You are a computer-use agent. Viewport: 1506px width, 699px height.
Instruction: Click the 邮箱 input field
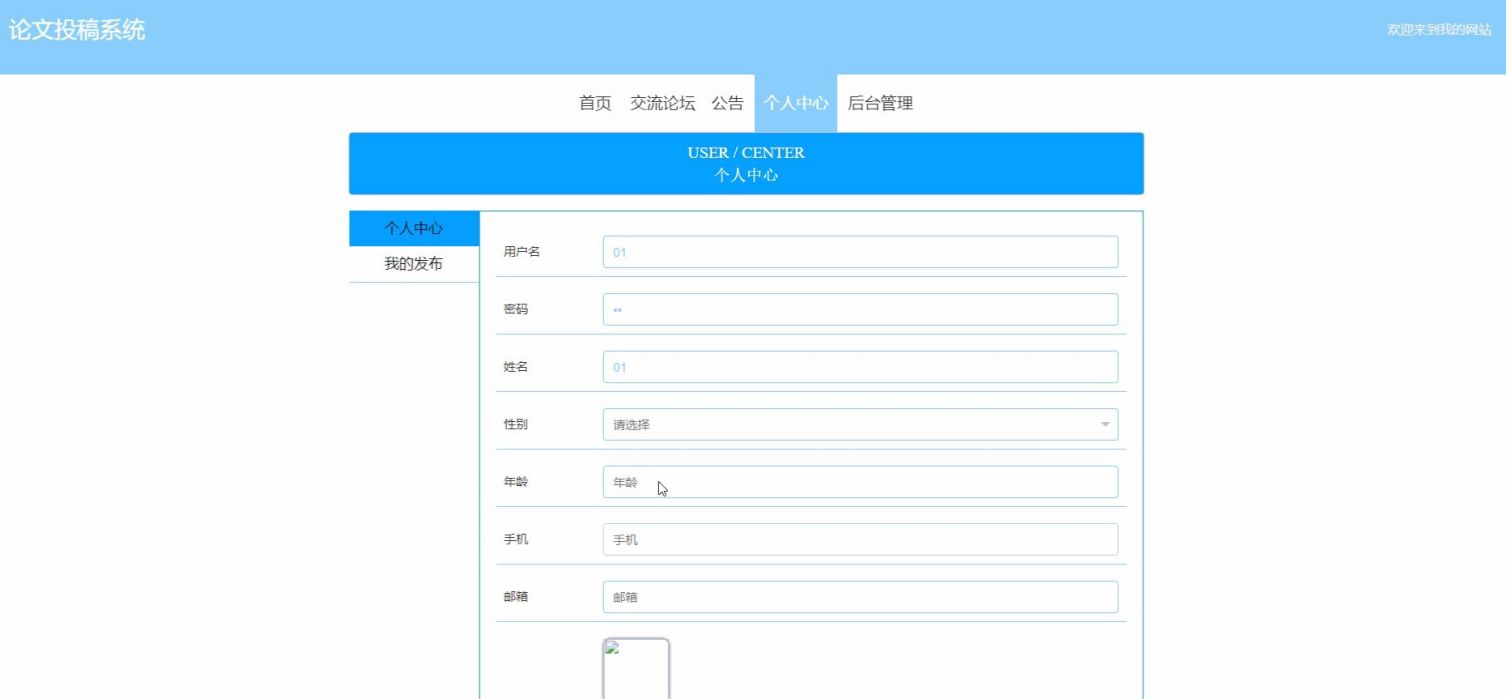860,597
